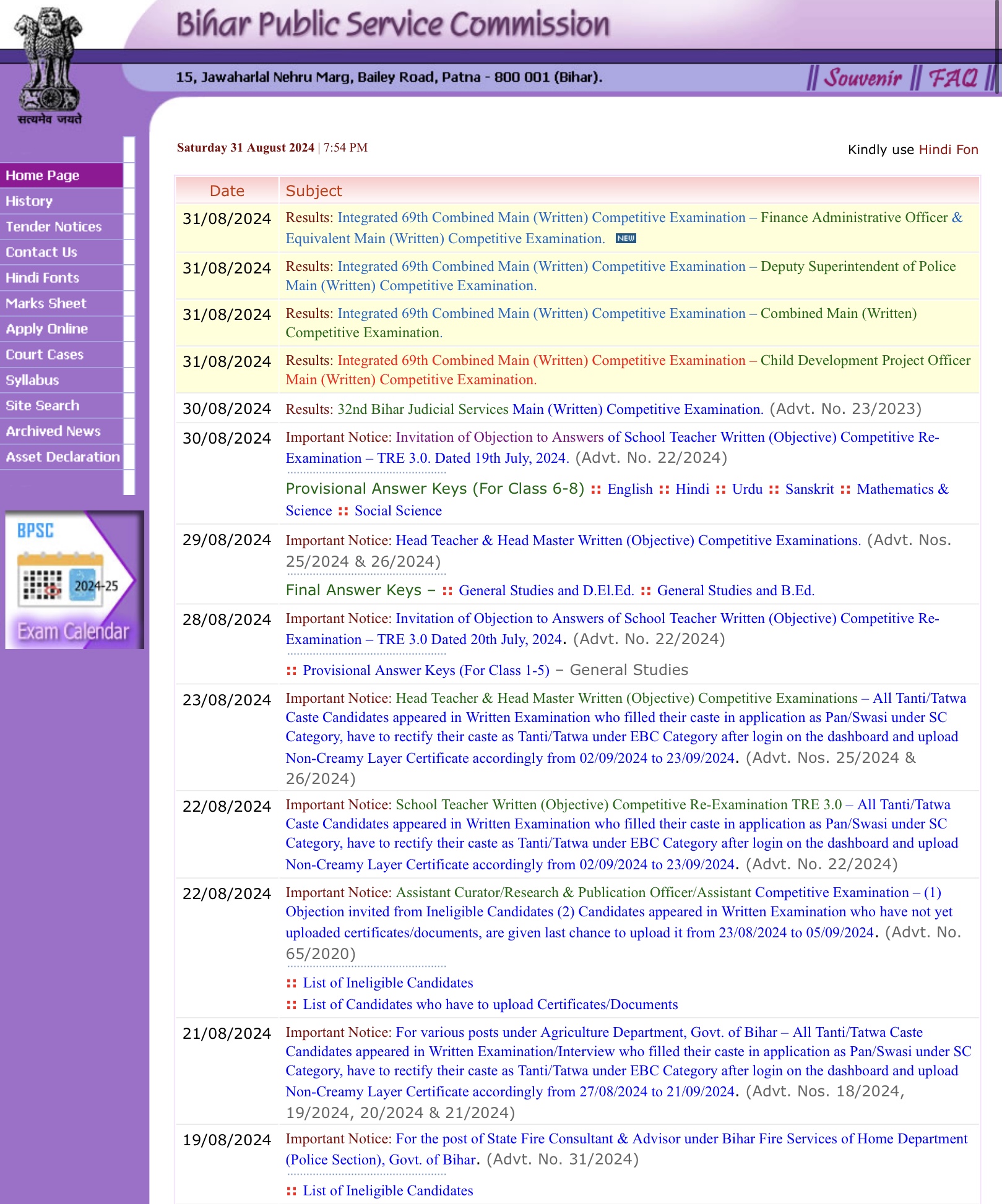1002x1204 pixels.
Task: Open Head Teacher & Head Master 29/08 notice
Action: tap(628, 540)
